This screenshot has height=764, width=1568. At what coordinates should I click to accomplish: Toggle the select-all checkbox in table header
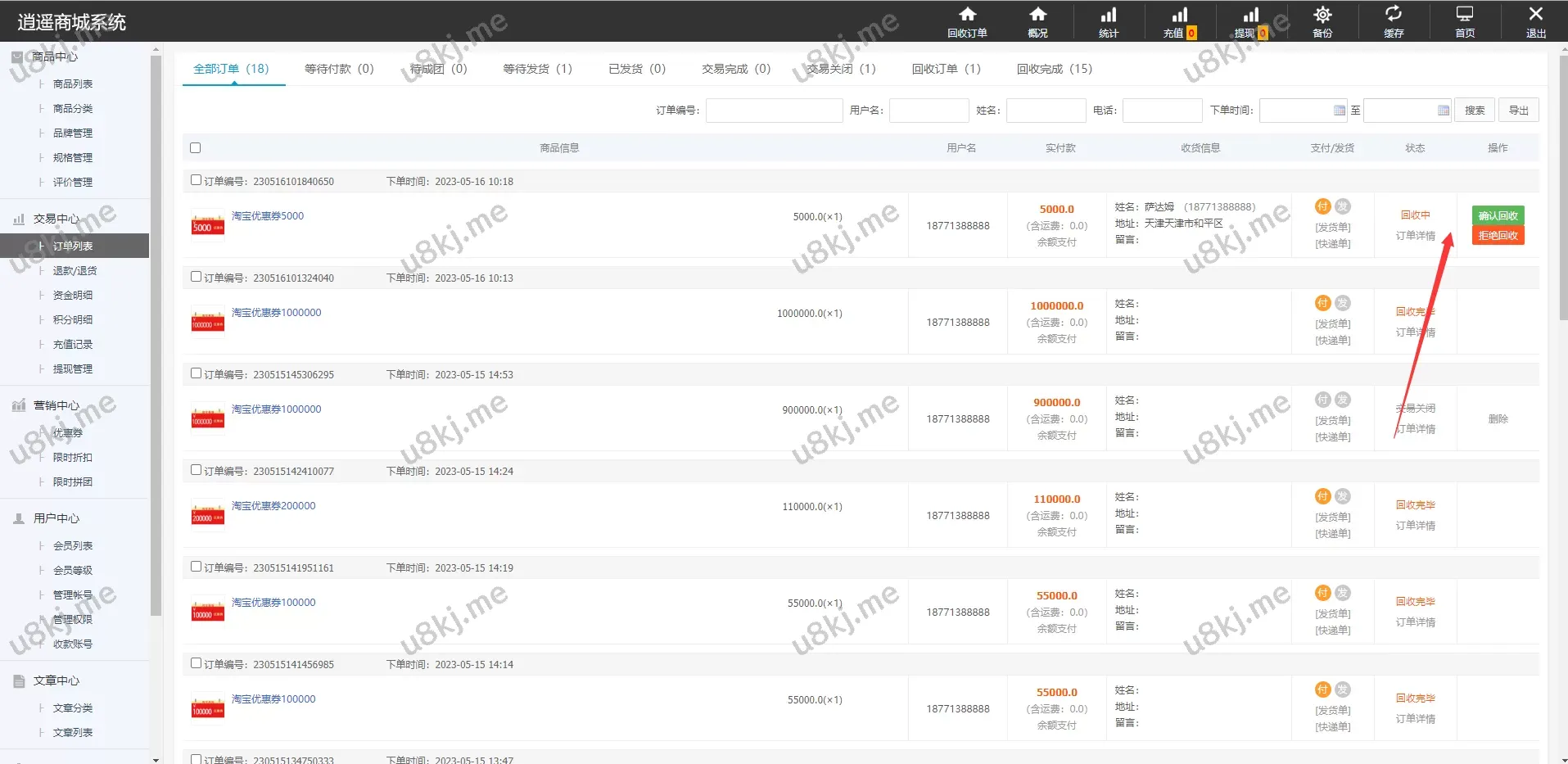(x=195, y=148)
